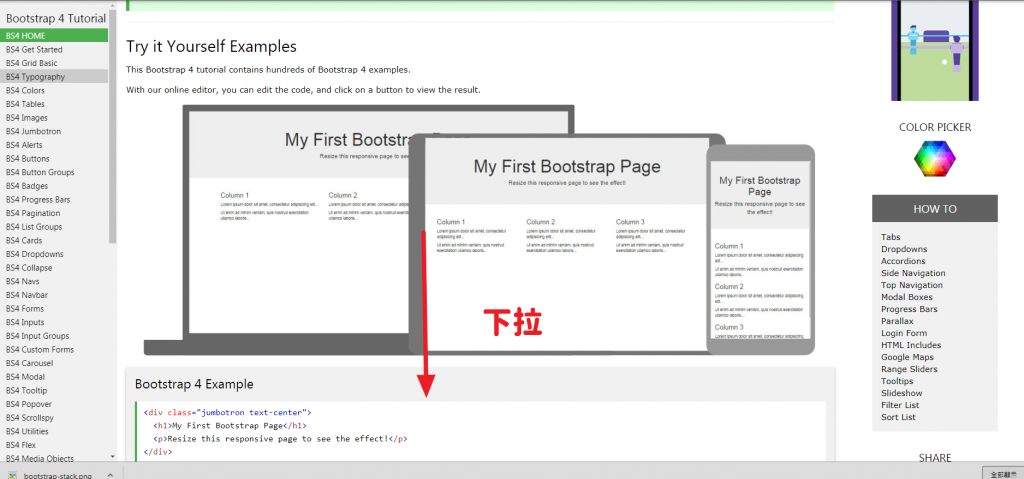The image size is (1024, 479).
Task: Open the Side Navigation how-to
Action: pyautogui.click(x=913, y=273)
